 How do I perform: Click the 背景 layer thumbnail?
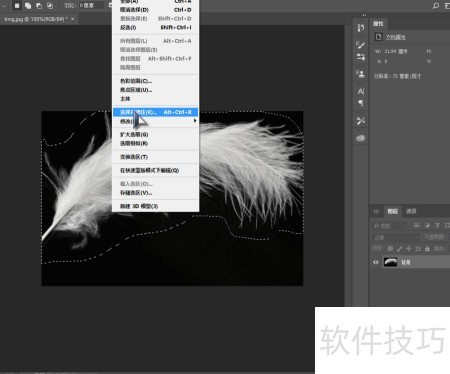click(x=390, y=262)
